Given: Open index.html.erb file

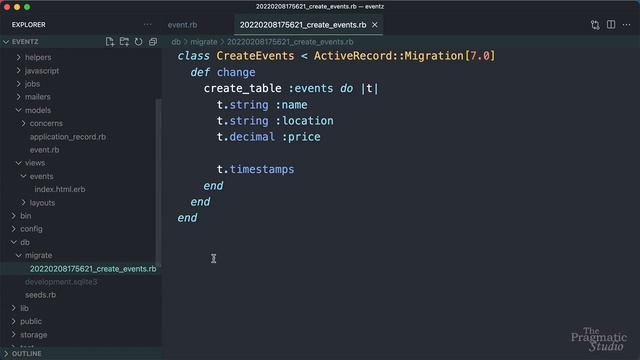Looking at the screenshot, I should [x=60, y=189].
